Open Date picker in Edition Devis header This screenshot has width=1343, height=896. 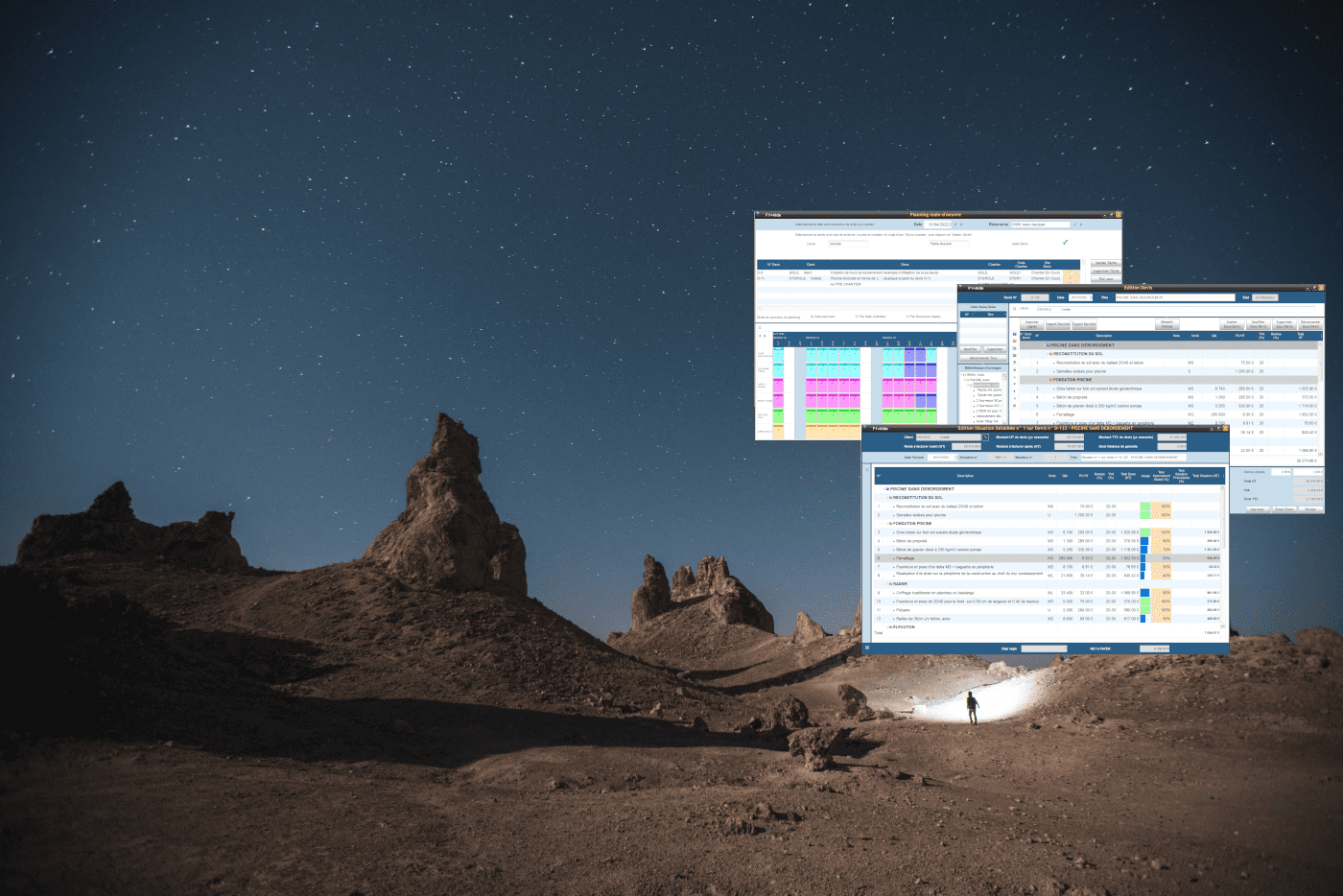(1091, 297)
